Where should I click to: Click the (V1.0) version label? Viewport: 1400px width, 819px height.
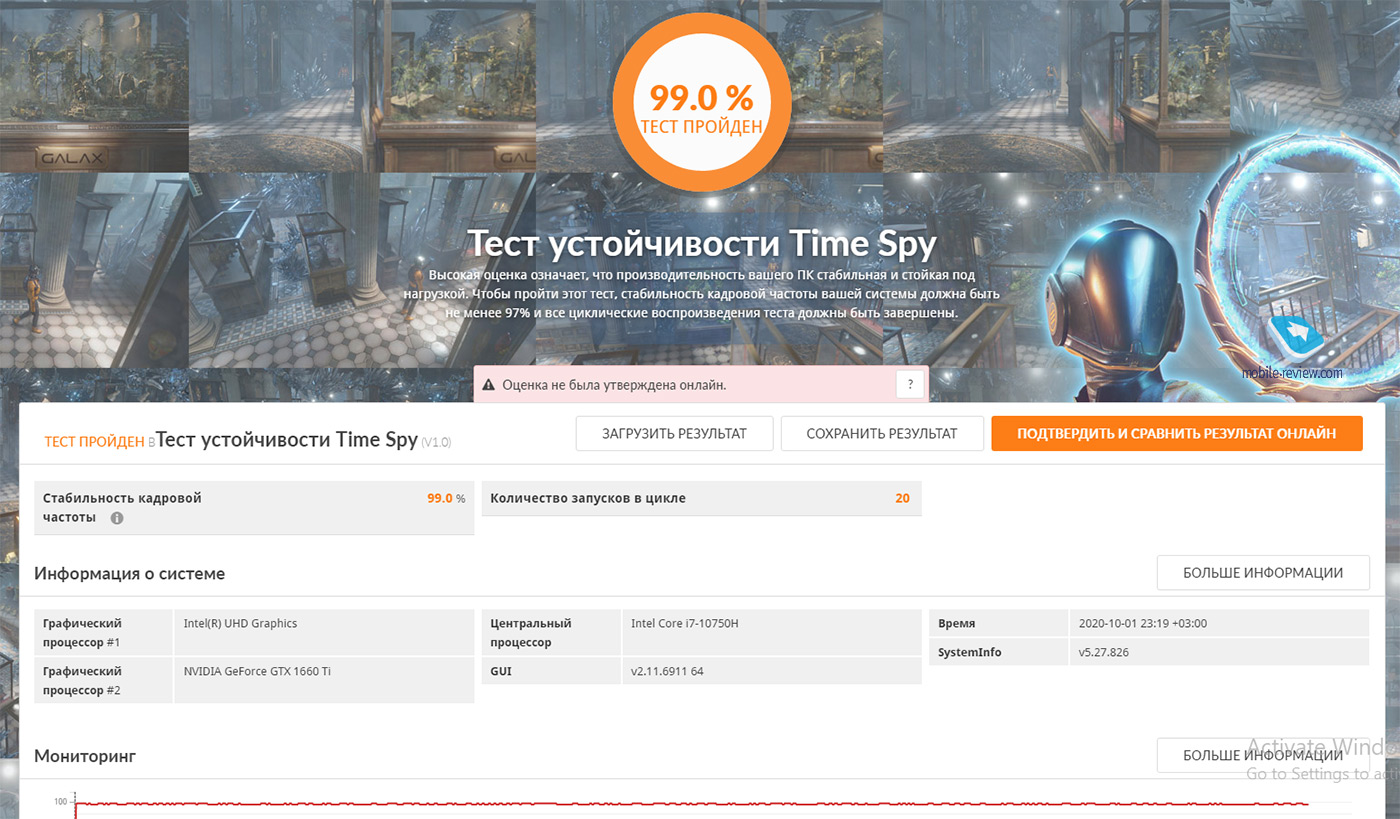tap(436, 442)
